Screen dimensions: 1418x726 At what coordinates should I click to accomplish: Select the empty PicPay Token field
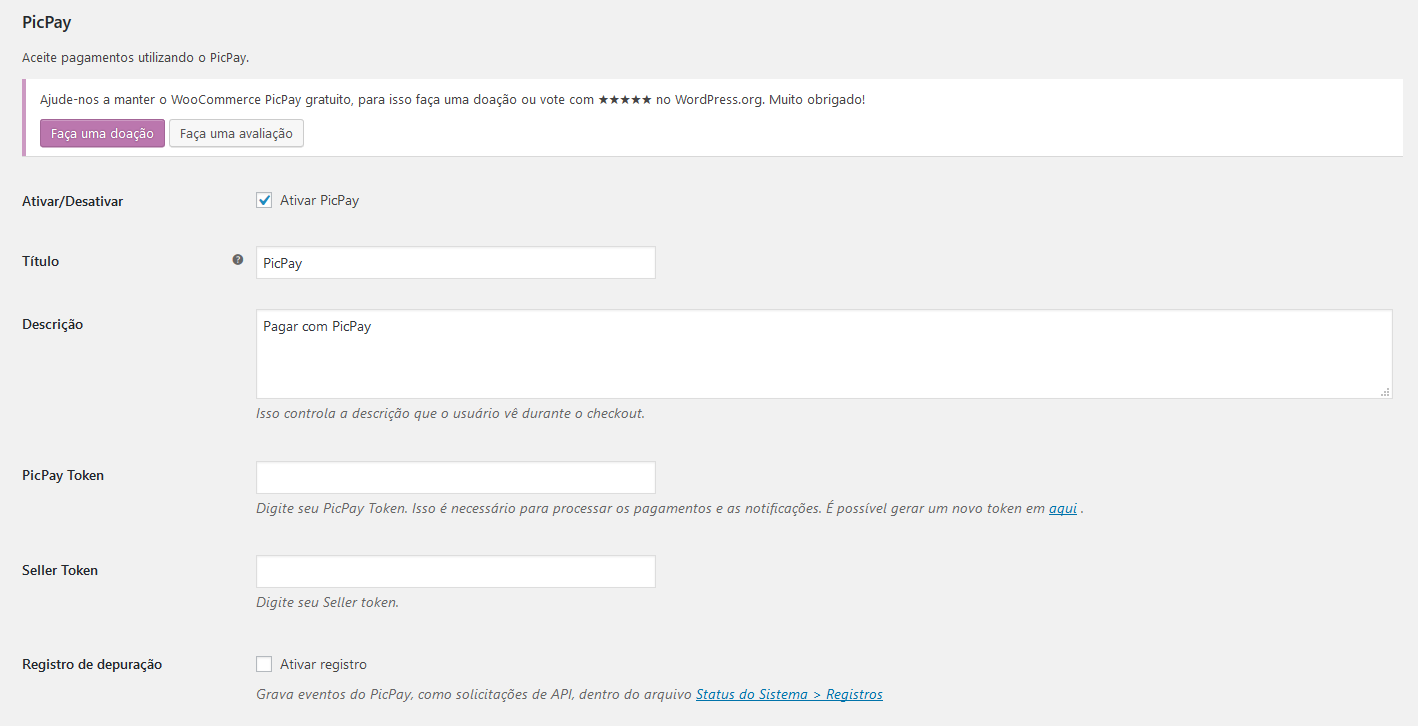click(455, 477)
